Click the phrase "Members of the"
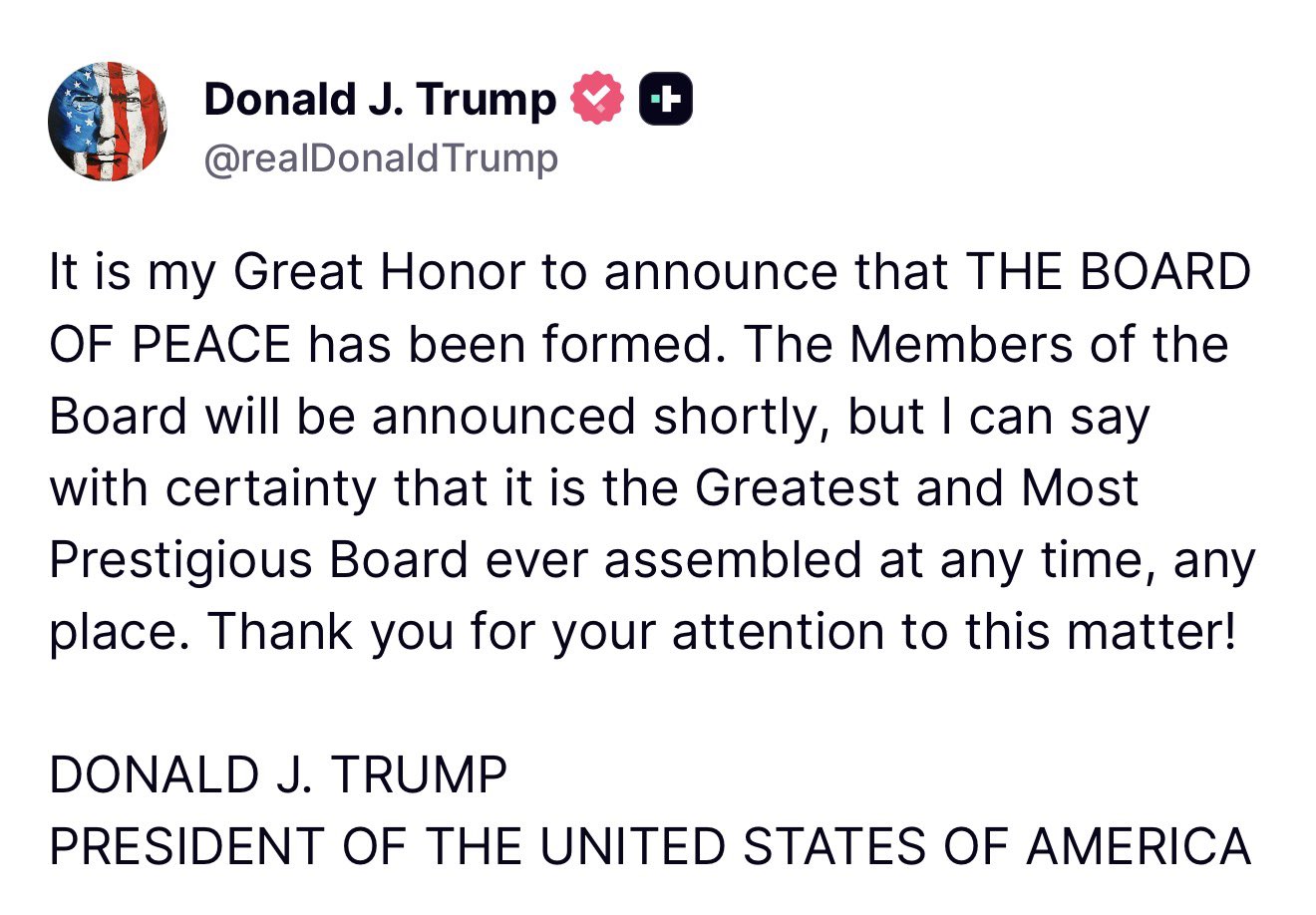This screenshot has height=915, width=1316. [x=1039, y=344]
